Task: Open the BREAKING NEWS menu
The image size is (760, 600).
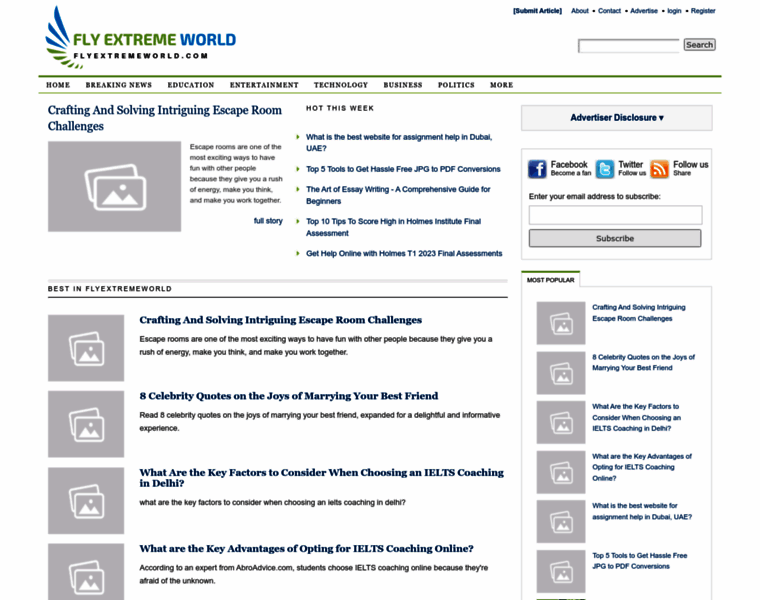Action: point(119,85)
